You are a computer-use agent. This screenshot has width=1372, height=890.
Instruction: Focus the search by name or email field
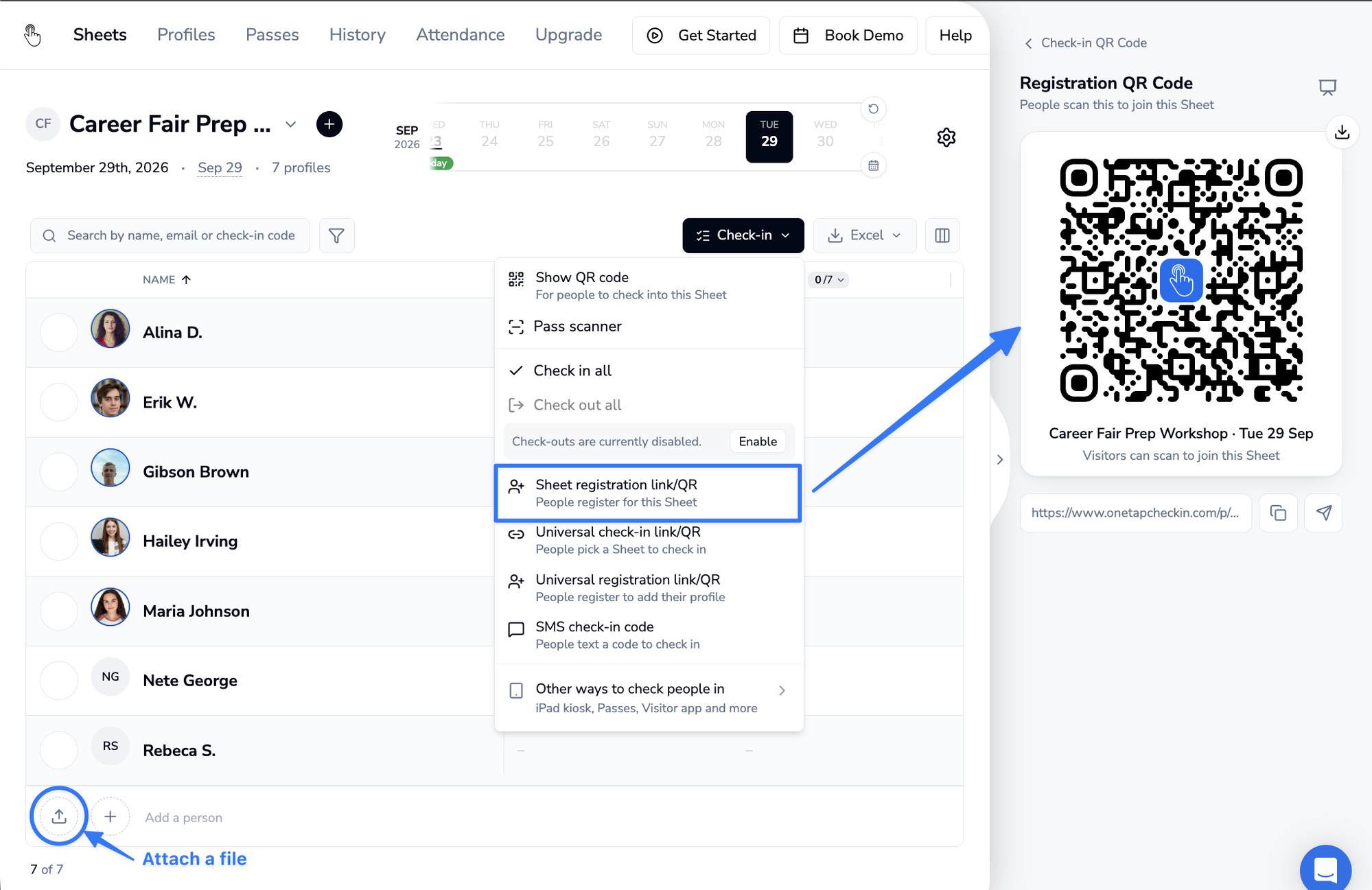170,236
